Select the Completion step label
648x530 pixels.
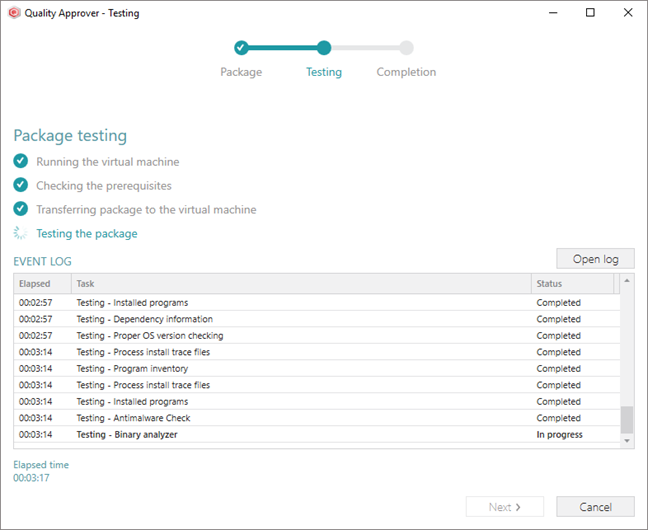pyautogui.click(x=406, y=72)
